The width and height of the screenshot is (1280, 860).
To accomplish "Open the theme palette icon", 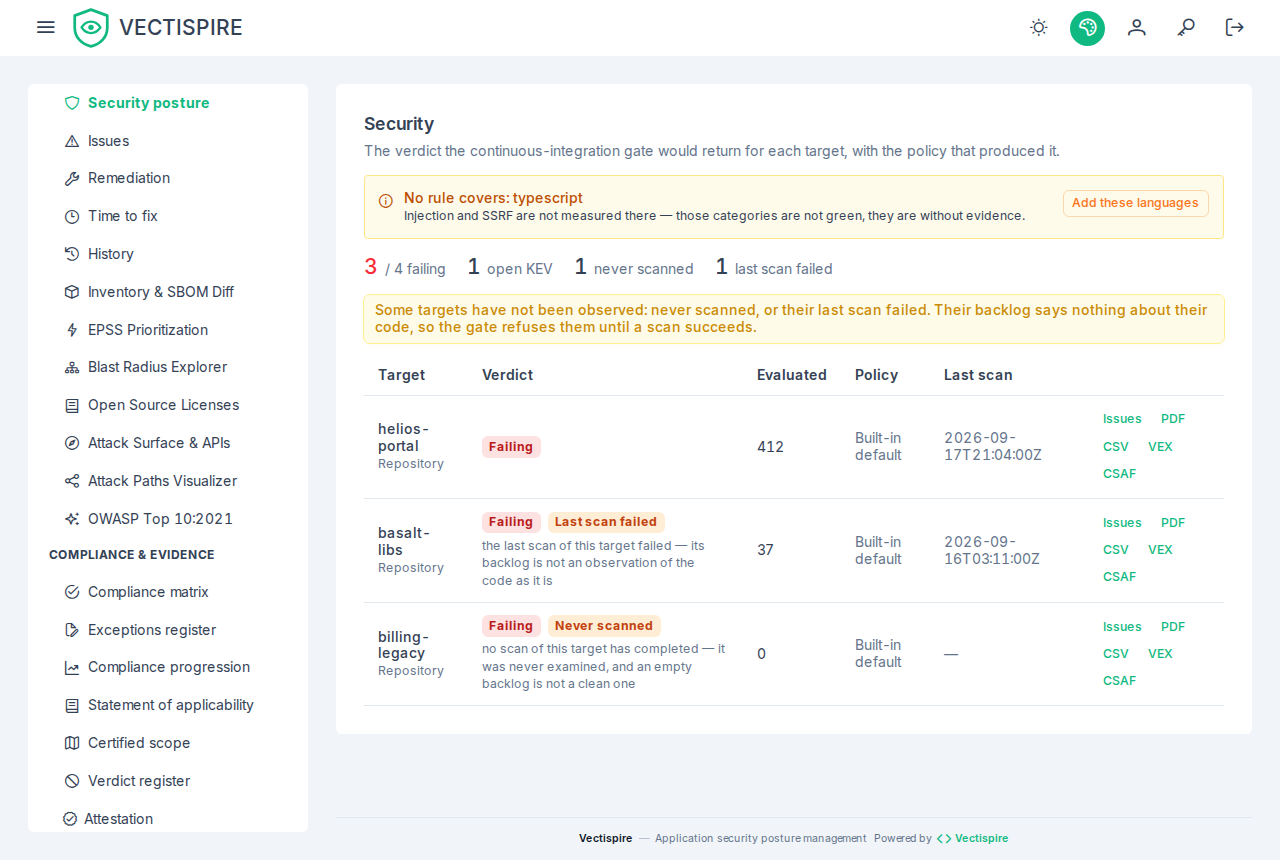I will point(1087,28).
